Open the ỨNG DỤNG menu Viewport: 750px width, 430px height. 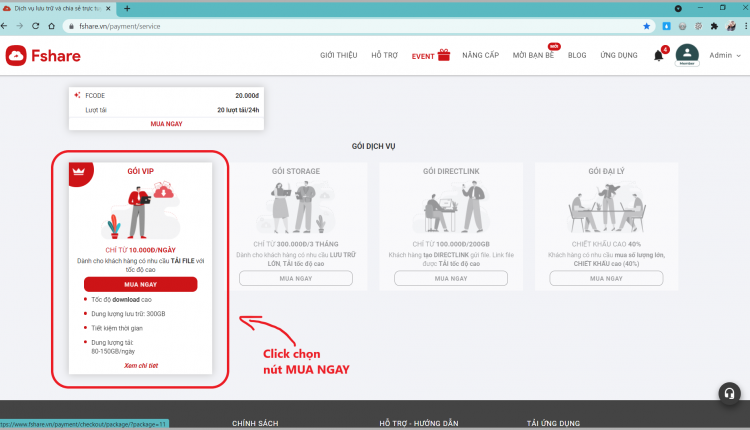619,55
